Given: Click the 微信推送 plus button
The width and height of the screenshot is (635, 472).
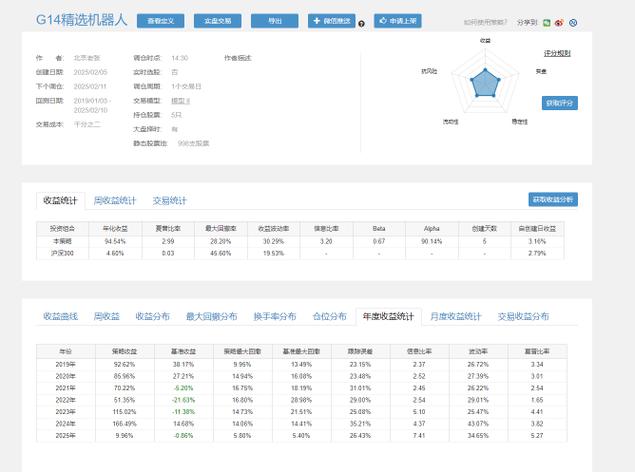Looking at the screenshot, I should click(332, 20).
